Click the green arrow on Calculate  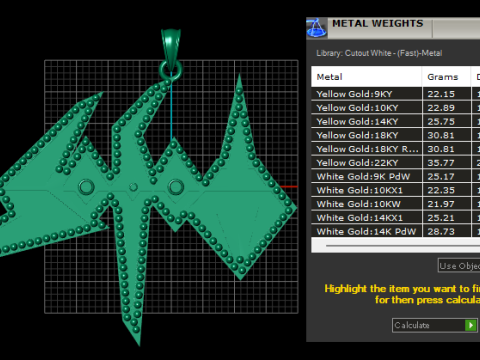point(471,325)
